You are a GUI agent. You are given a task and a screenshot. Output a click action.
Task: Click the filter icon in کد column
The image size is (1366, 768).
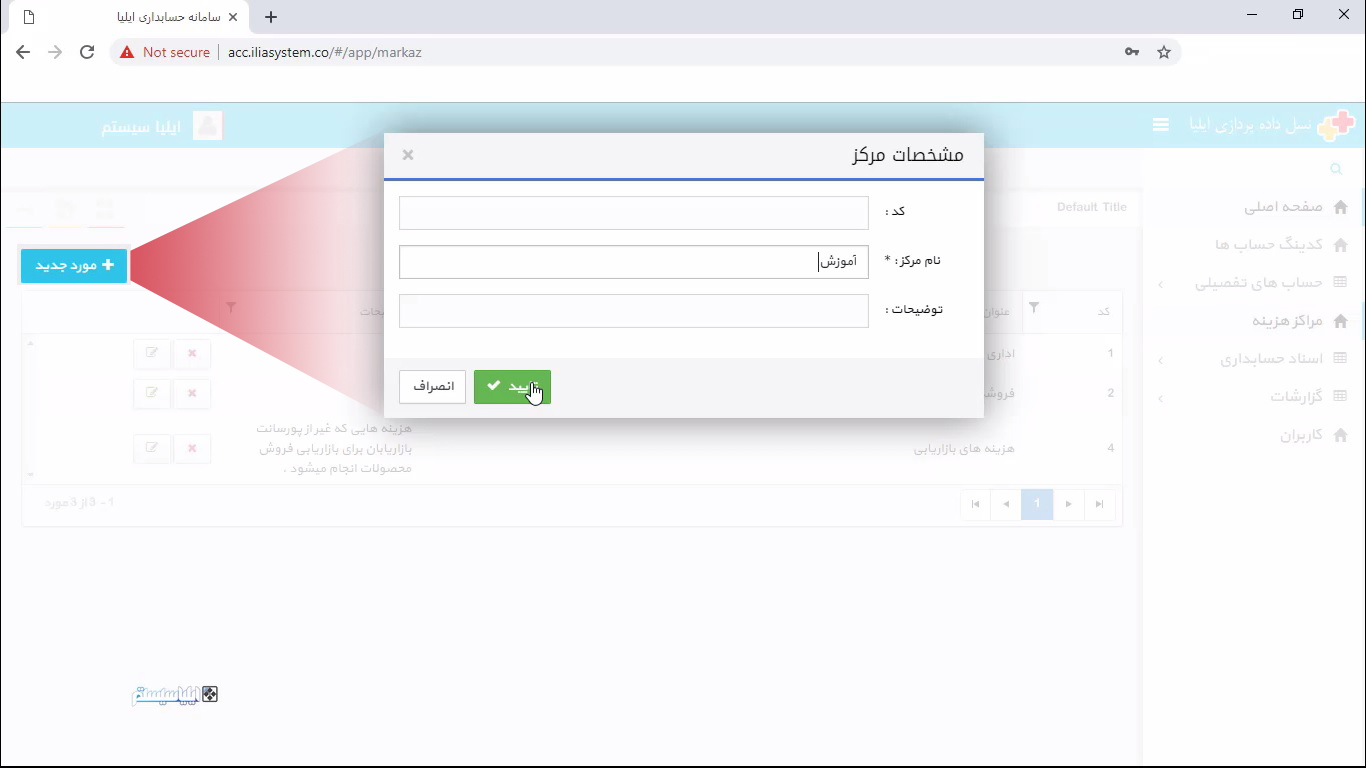click(1034, 308)
